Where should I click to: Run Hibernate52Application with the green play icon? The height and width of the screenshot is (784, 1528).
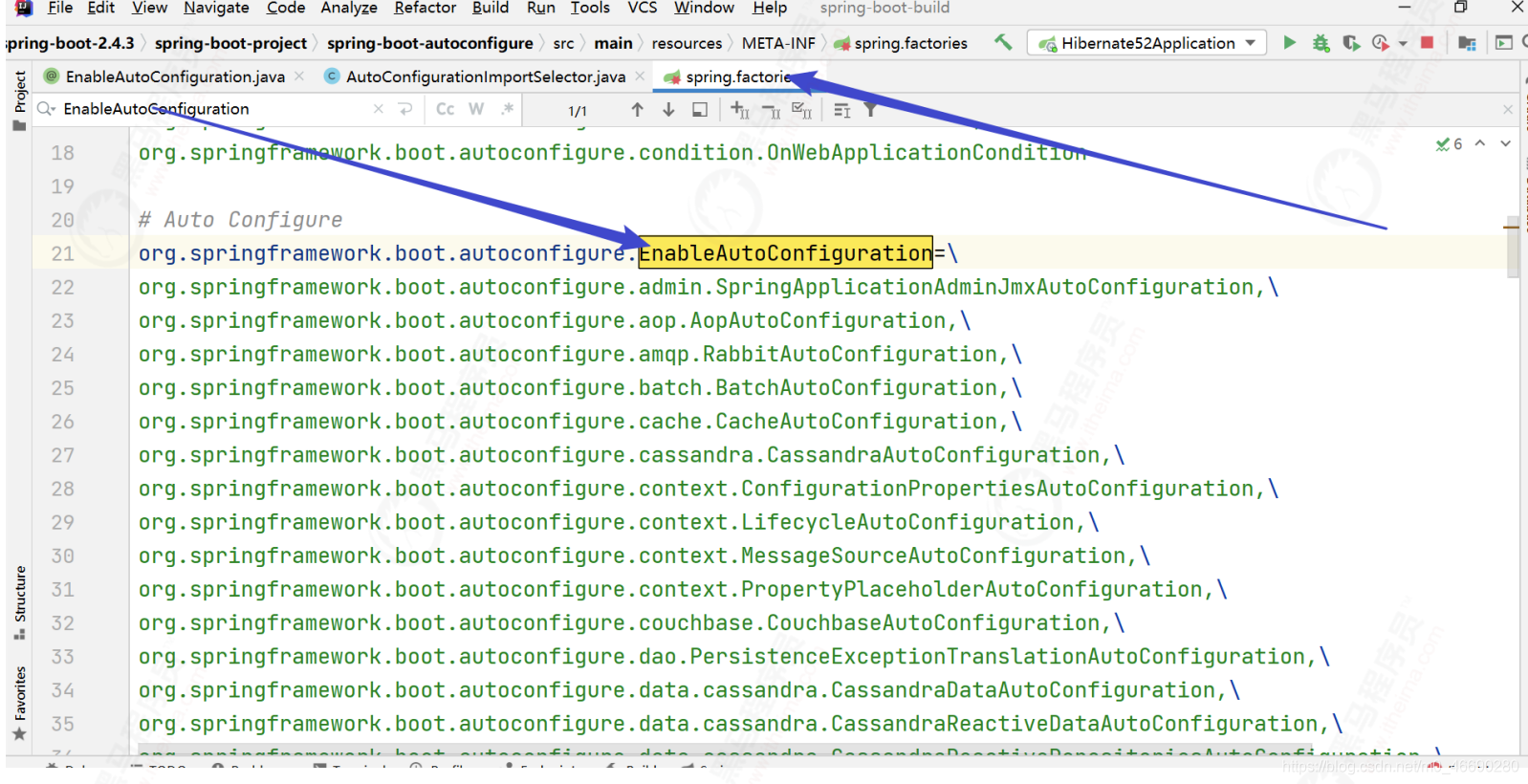tap(1289, 42)
